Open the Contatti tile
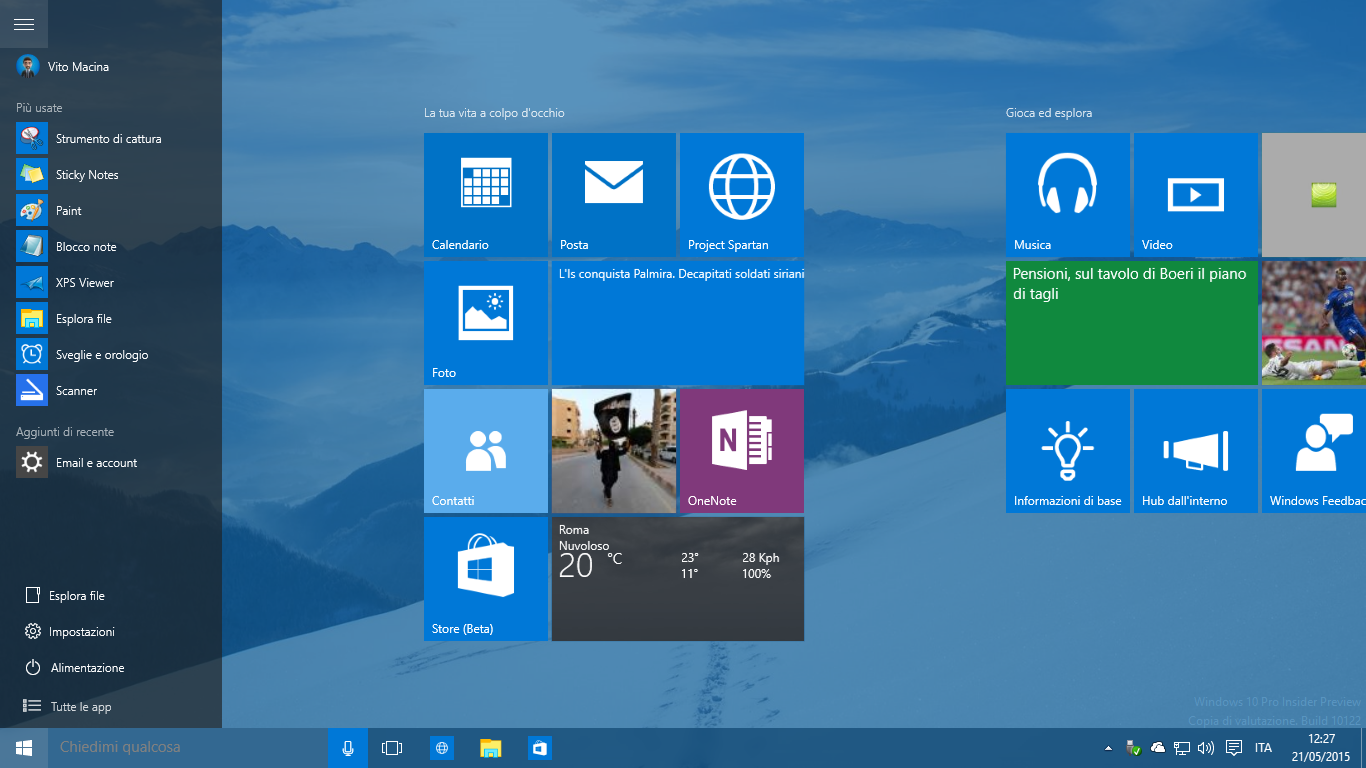 (x=486, y=451)
